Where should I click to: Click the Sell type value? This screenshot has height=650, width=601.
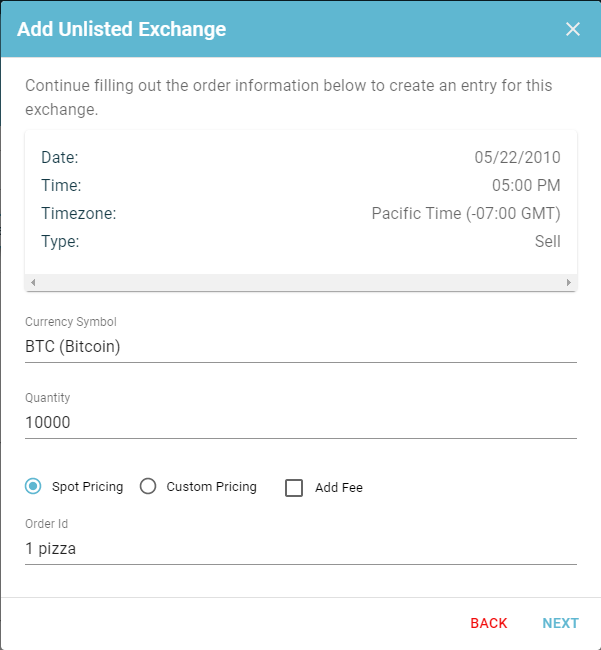click(x=548, y=241)
